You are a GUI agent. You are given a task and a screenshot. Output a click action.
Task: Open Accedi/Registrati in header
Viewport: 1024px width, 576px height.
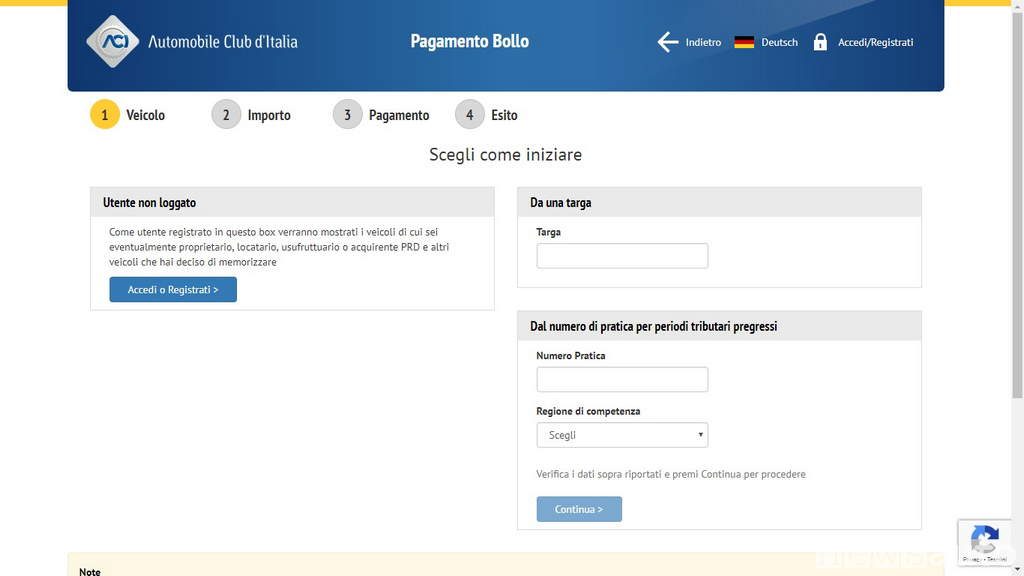pyautogui.click(x=875, y=42)
